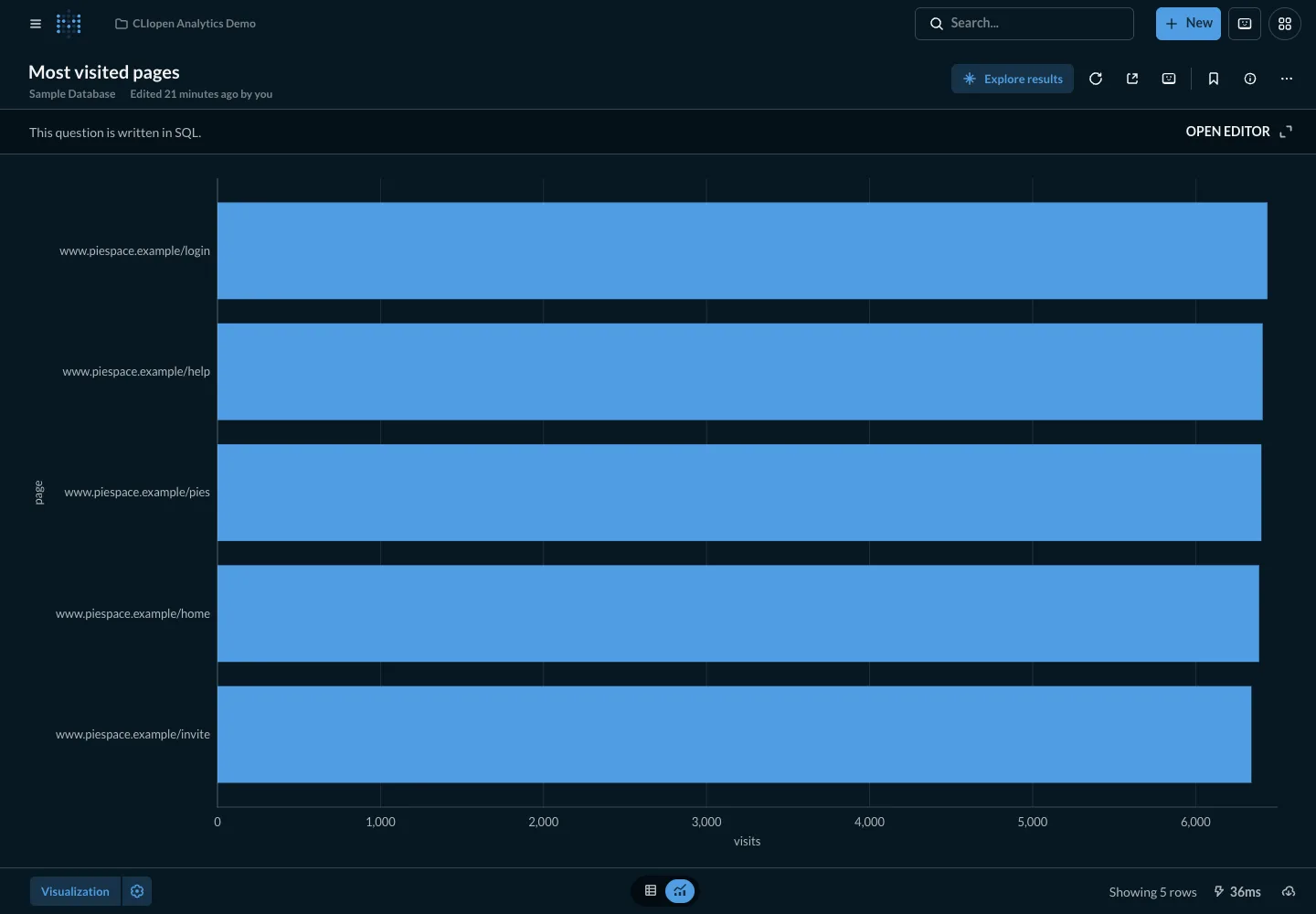Screen dimensions: 1316x914
Task: Click the www.piespace.example/invite axis label
Action: pos(133,734)
